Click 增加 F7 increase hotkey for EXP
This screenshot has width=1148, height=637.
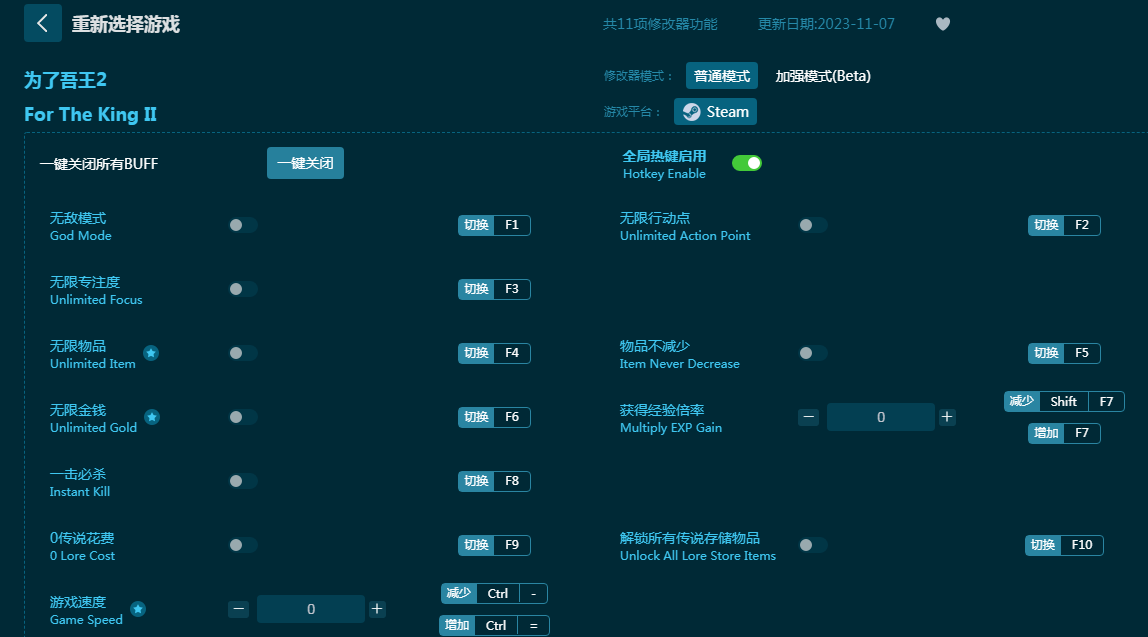pyautogui.click(x=1064, y=433)
